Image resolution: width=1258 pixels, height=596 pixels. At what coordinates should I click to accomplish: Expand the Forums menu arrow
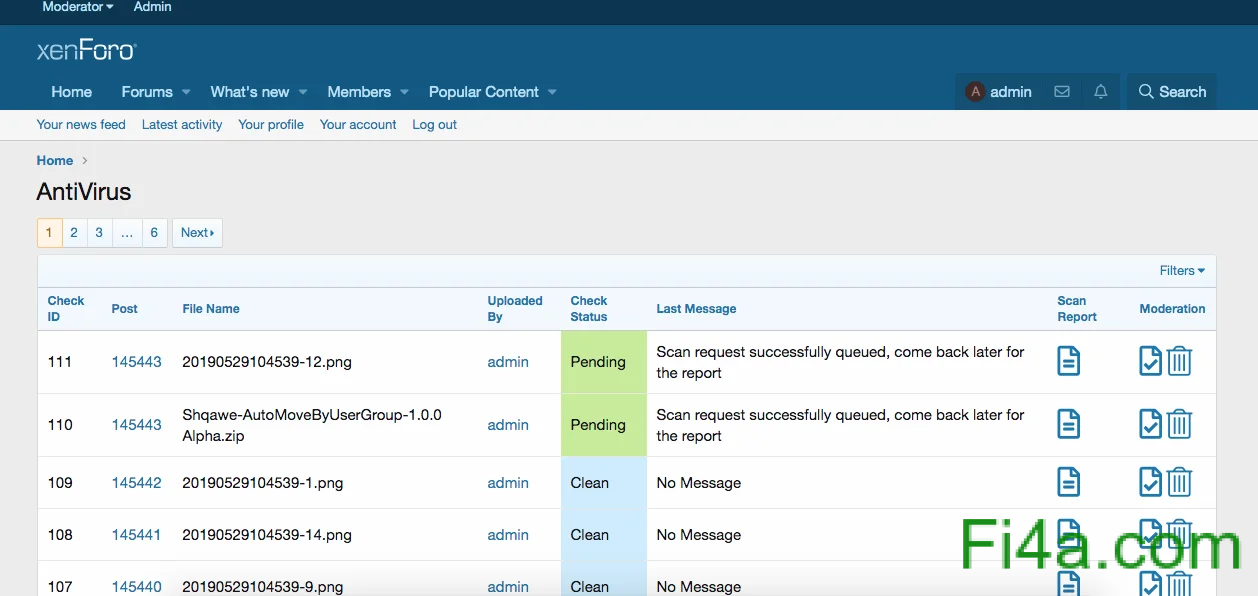coord(186,92)
